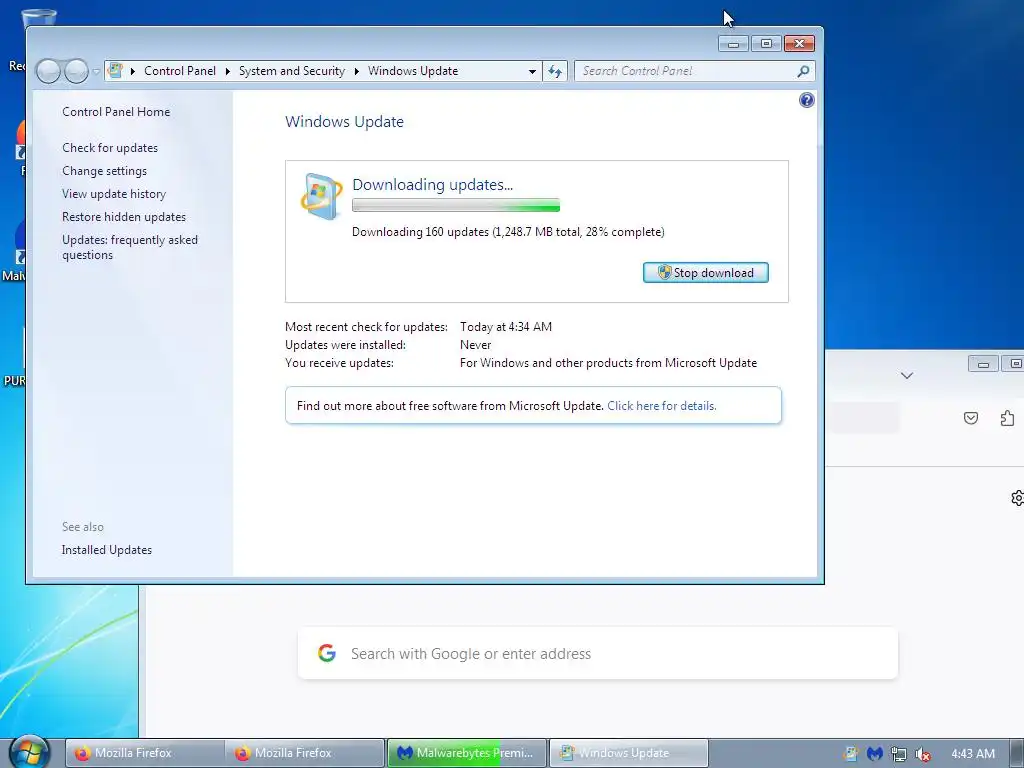Open the 4:43 AM taskbar clock

coord(973,754)
